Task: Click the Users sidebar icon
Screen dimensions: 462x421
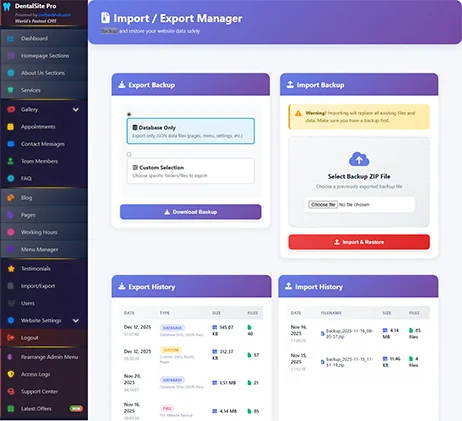Action: pyautogui.click(x=11, y=303)
